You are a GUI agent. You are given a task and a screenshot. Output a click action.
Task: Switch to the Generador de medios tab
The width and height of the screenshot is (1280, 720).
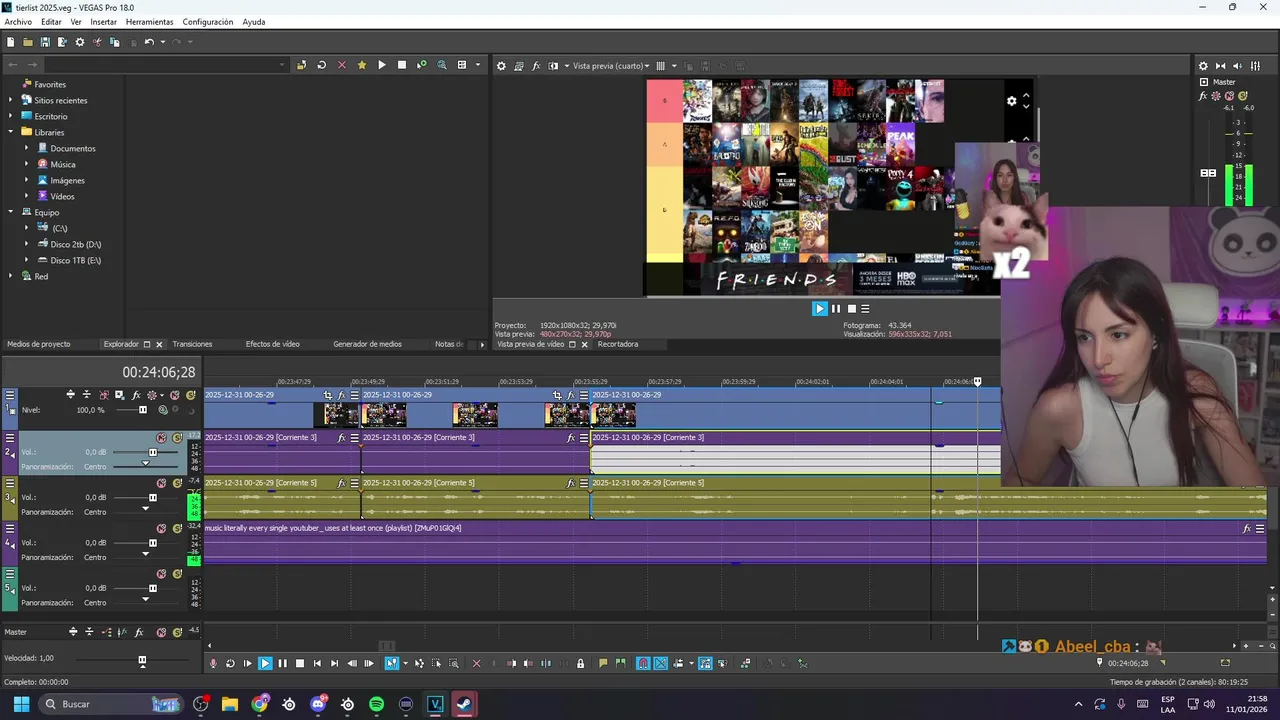367,344
